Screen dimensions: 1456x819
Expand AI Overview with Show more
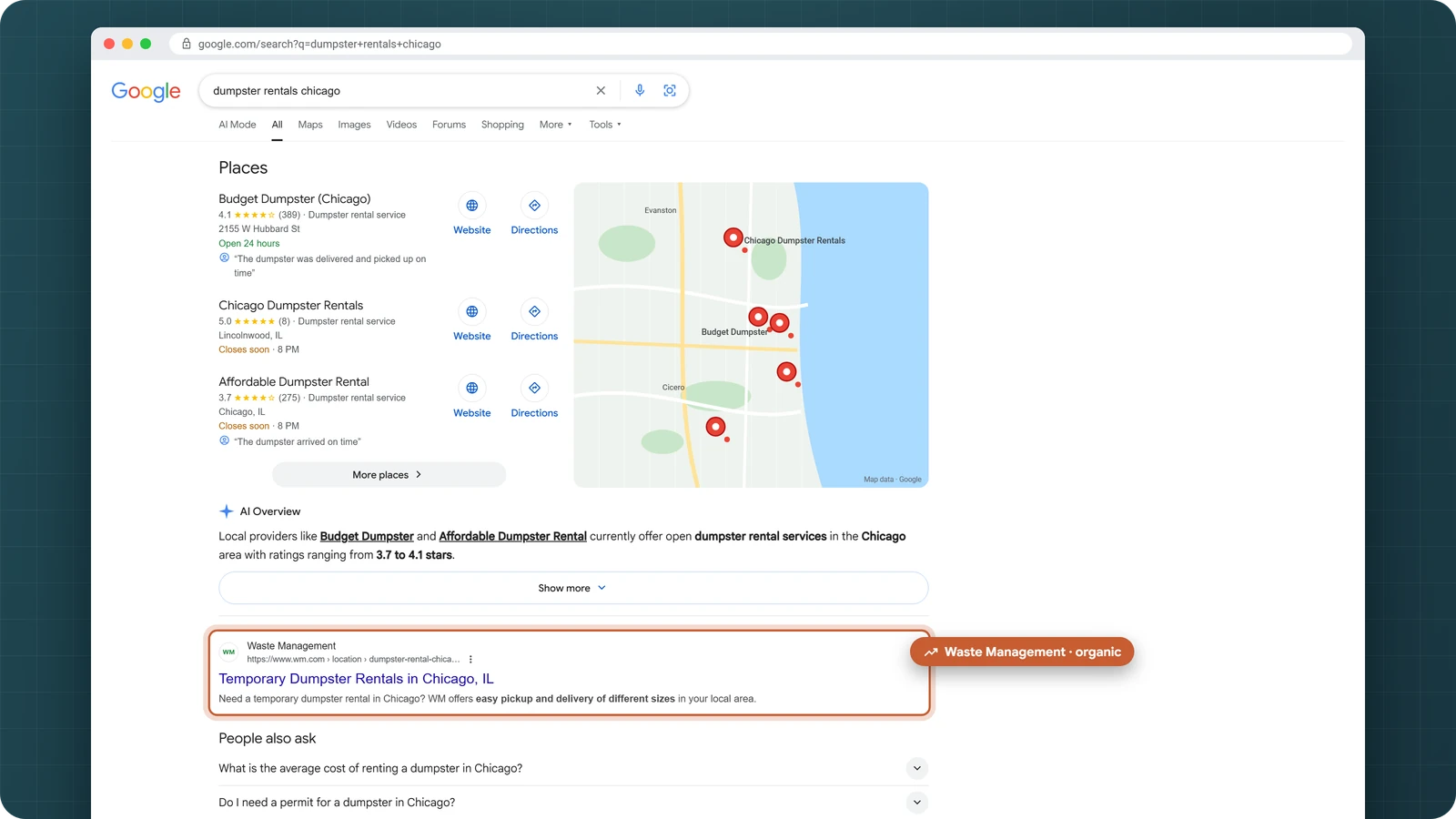(573, 588)
